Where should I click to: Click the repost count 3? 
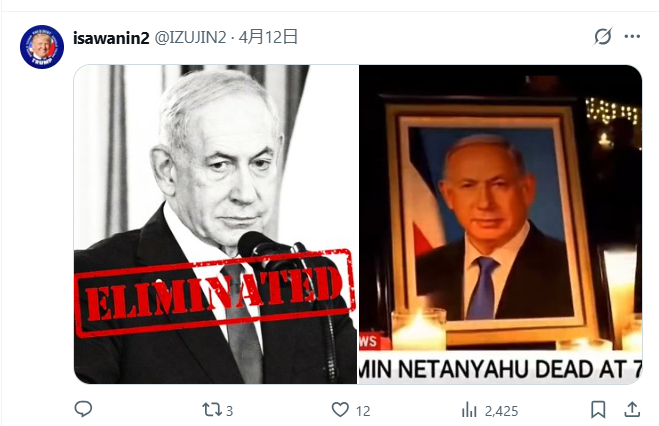coord(229,411)
